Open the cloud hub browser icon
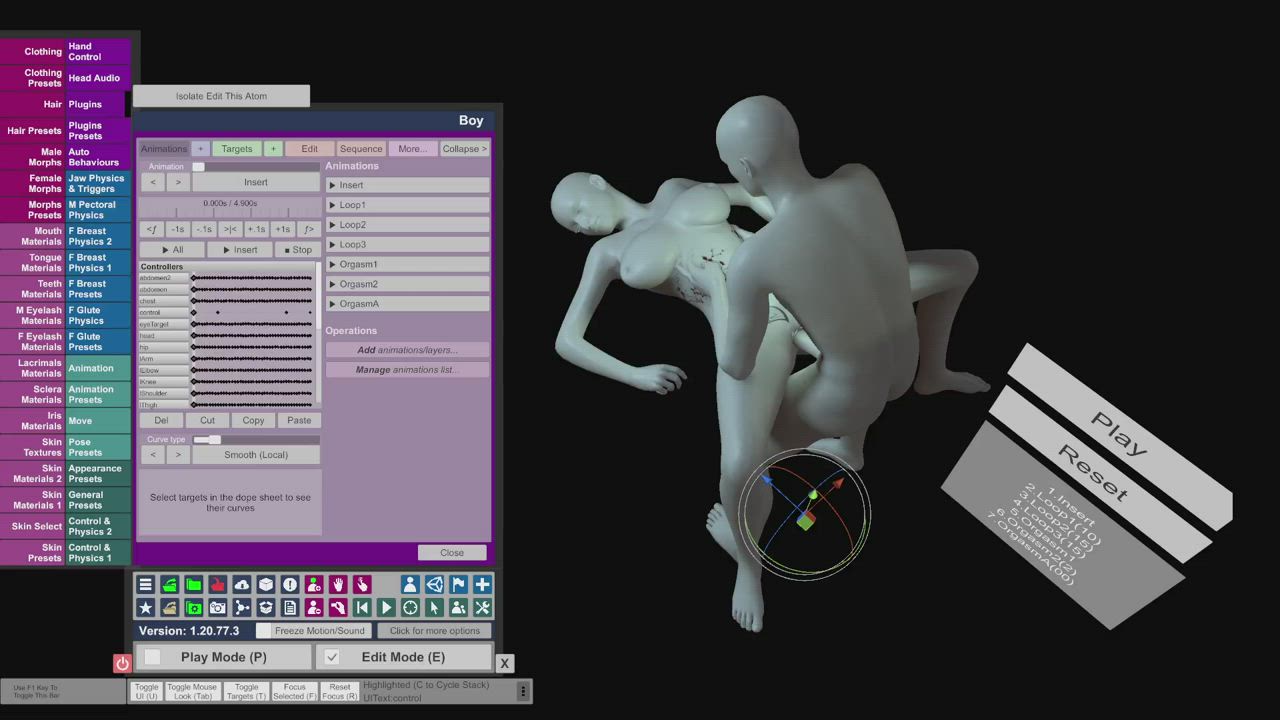 (241, 585)
